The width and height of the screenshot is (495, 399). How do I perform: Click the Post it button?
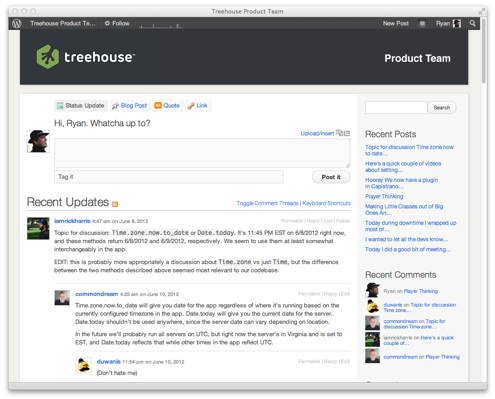(331, 177)
